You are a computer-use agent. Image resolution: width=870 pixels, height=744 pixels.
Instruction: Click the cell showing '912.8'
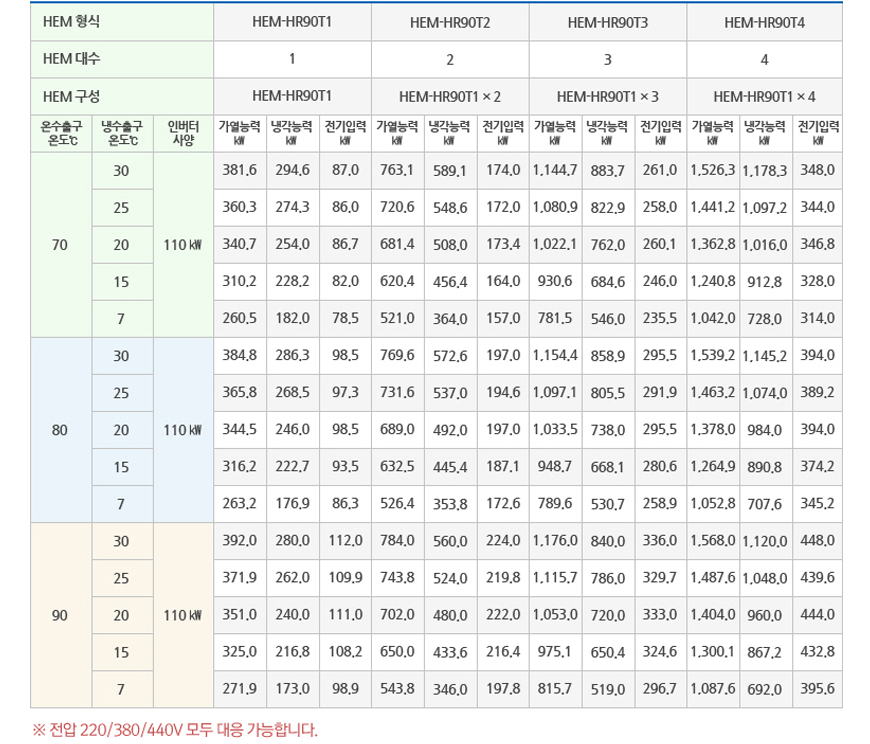pos(765,282)
